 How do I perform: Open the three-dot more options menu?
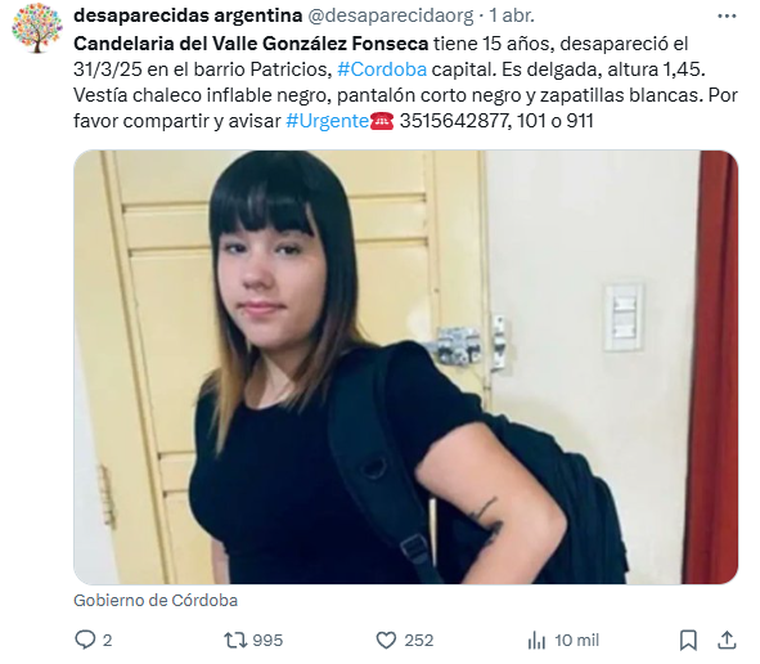(727, 16)
